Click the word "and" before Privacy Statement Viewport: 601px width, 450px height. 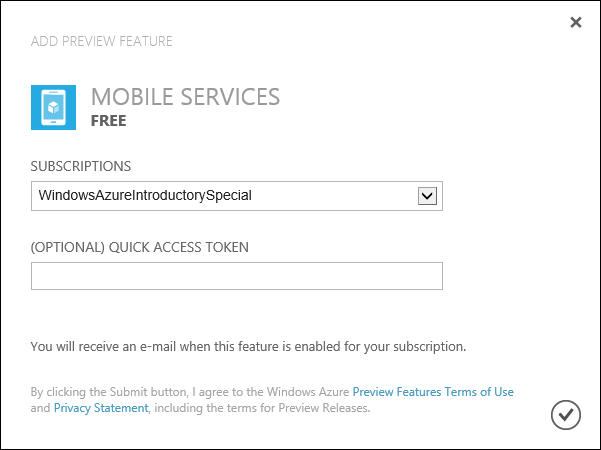(x=40, y=408)
